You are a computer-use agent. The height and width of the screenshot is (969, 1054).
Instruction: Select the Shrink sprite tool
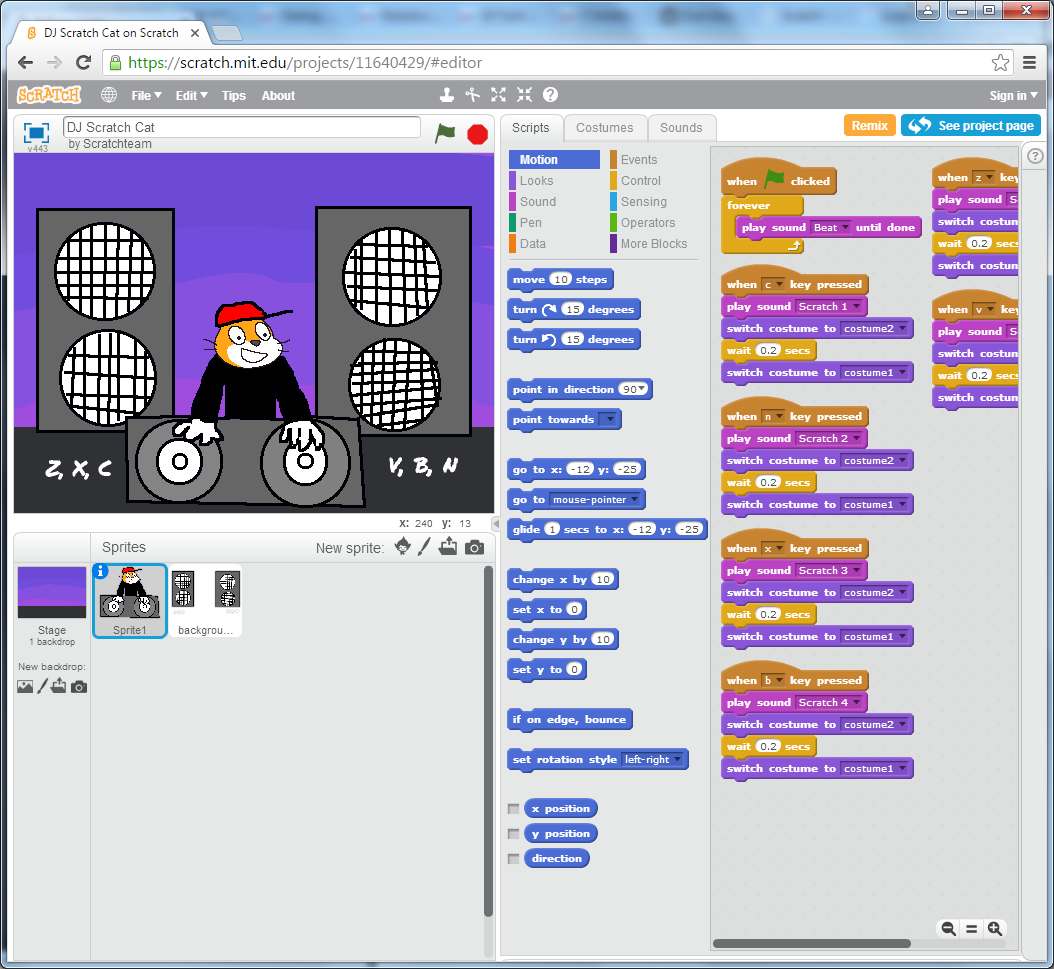coord(524,95)
